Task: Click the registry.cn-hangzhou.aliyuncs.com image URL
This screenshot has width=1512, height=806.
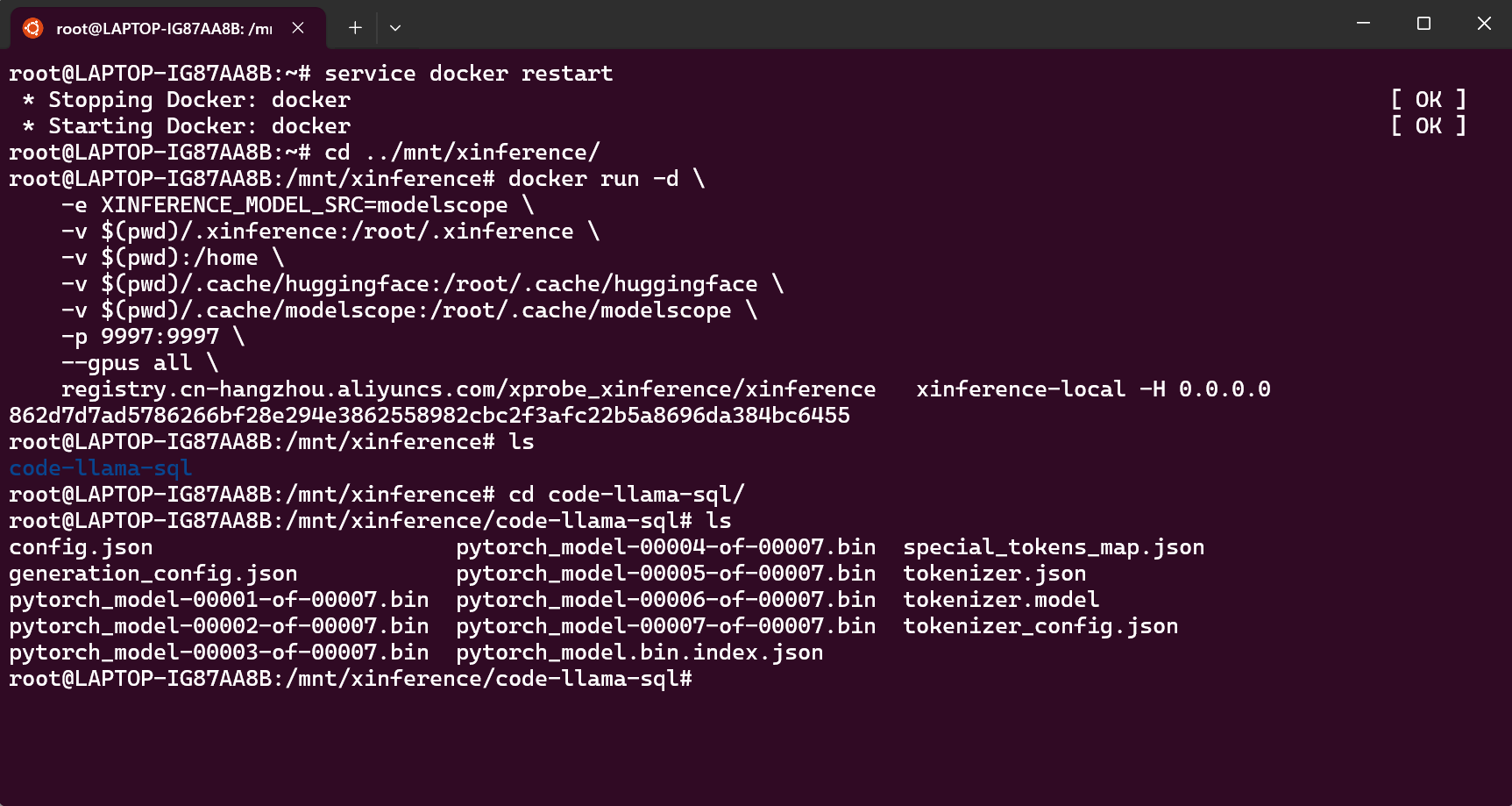Action: pyautogui.click(x=468, y=389)
